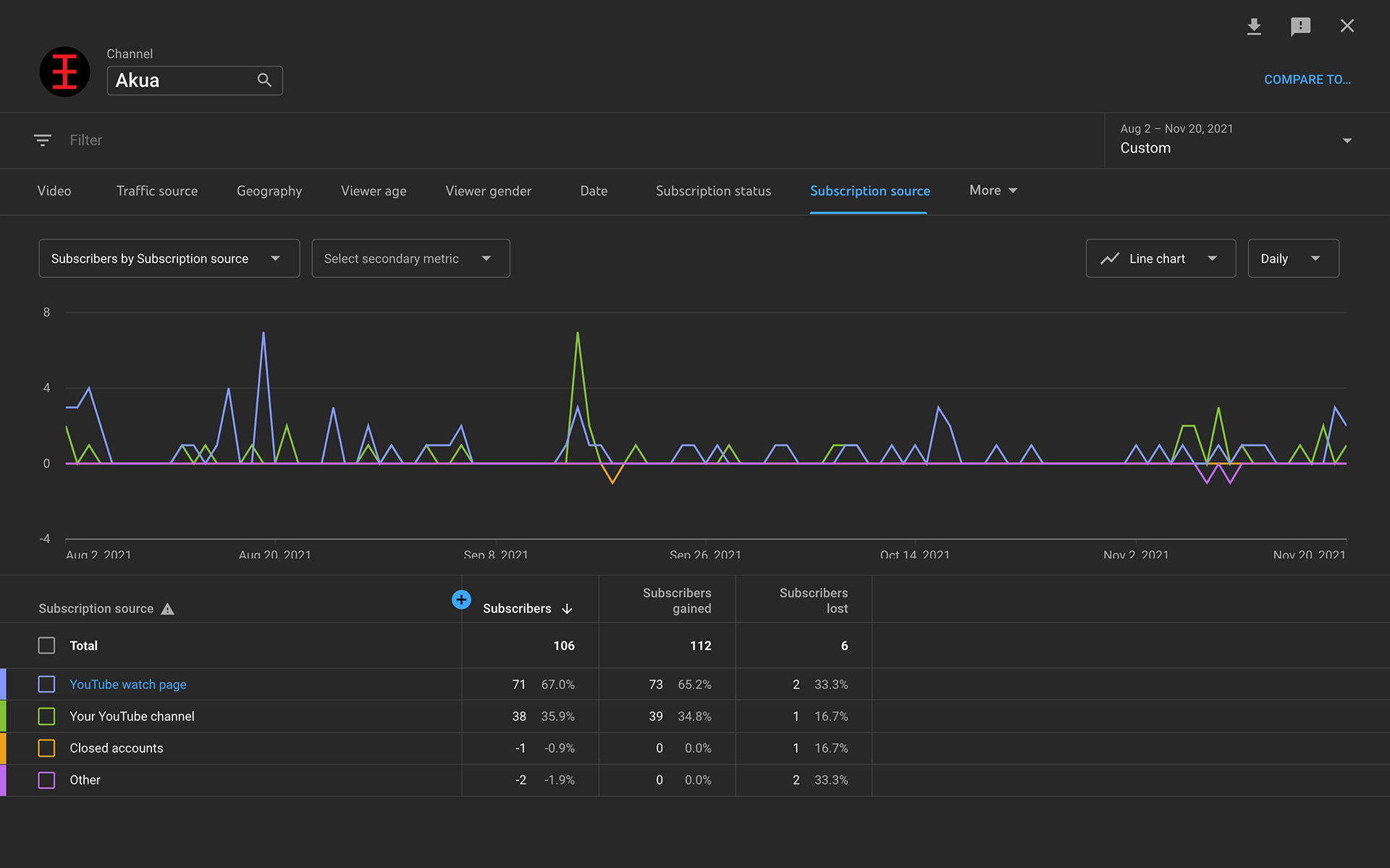Click the Akua channel avatar logo
Screen dimensions: 1390x868
tap(64, 72)
